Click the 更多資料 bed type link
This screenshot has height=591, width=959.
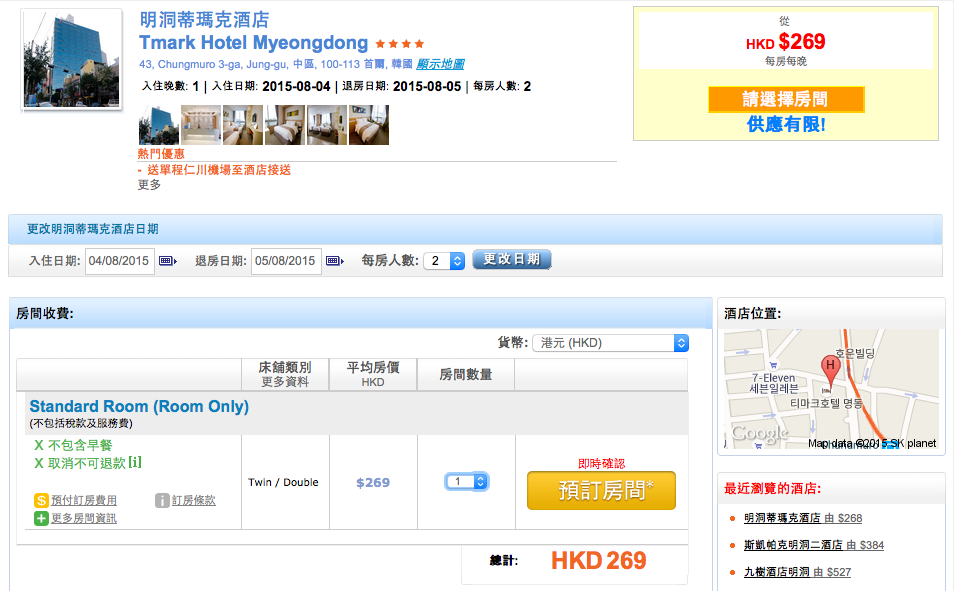pyautogui.click(x=285, y=382)
